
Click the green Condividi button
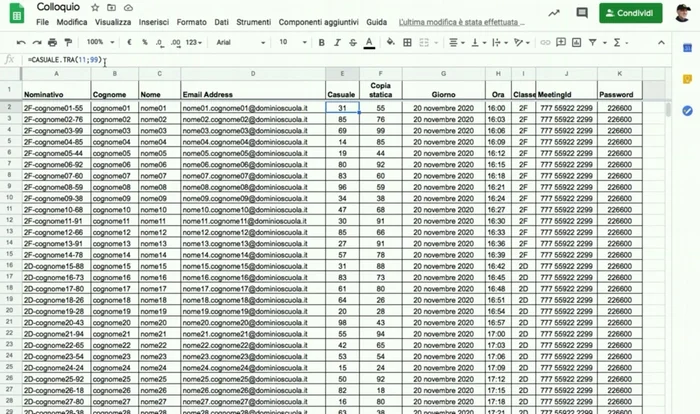[x=630, y=13]
